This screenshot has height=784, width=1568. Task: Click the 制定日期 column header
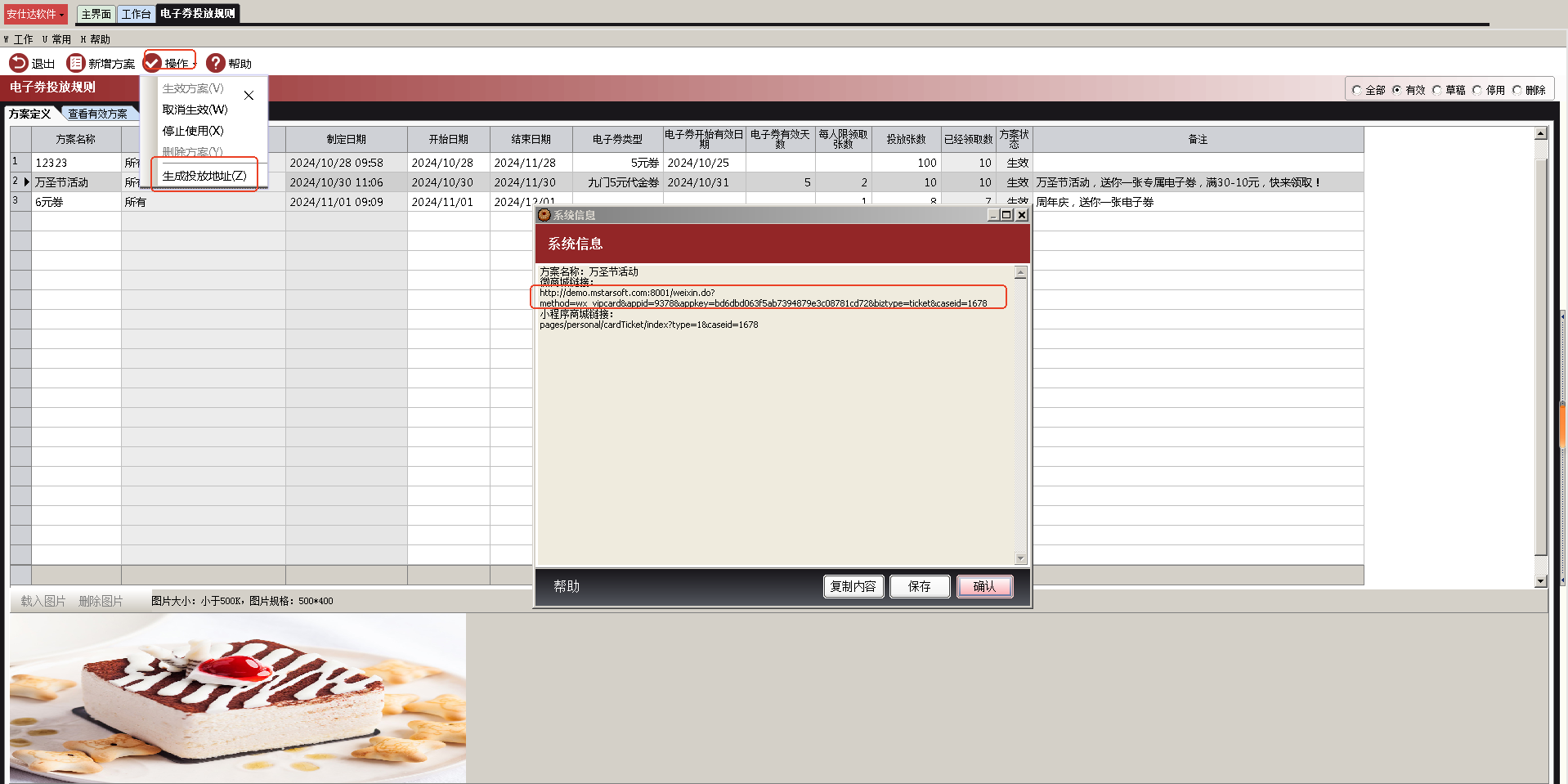(x=347, y=140)
